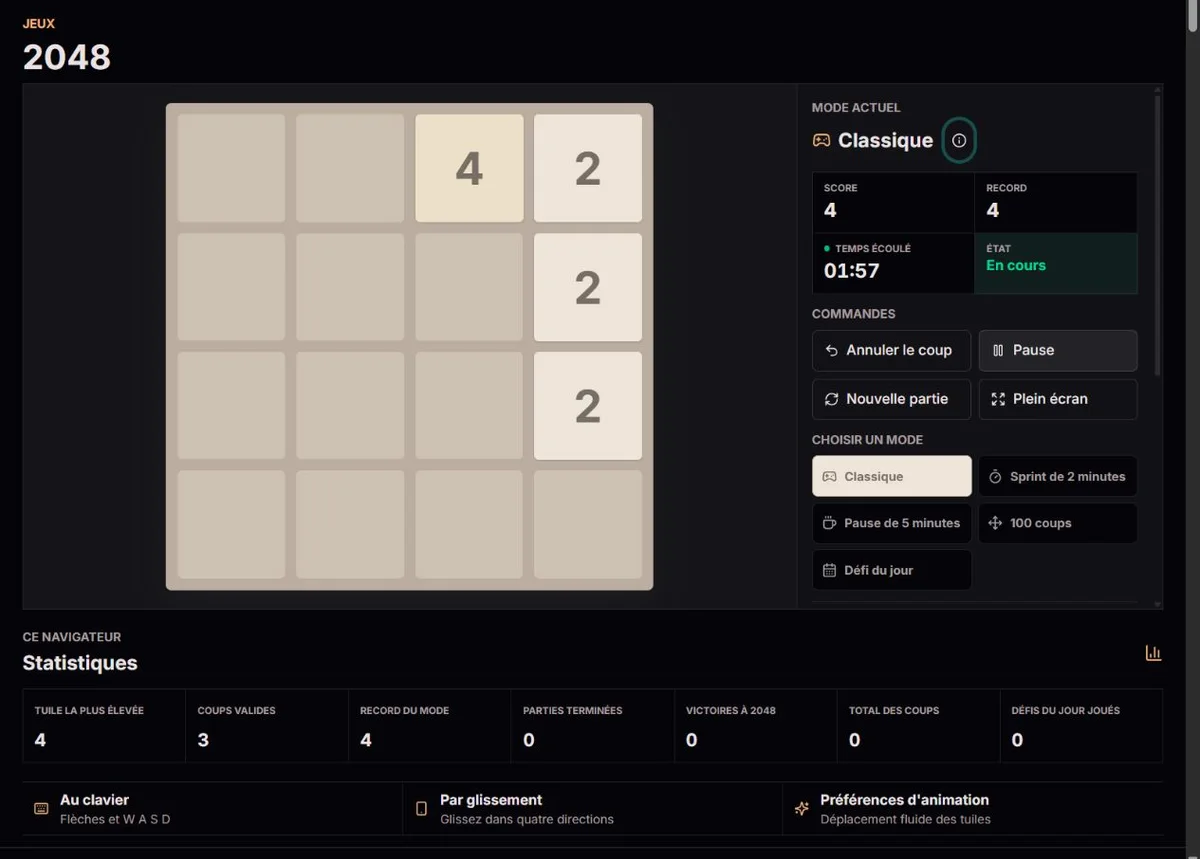
Task: Click the 2 tile in the top row
Action: pos(588,168)
